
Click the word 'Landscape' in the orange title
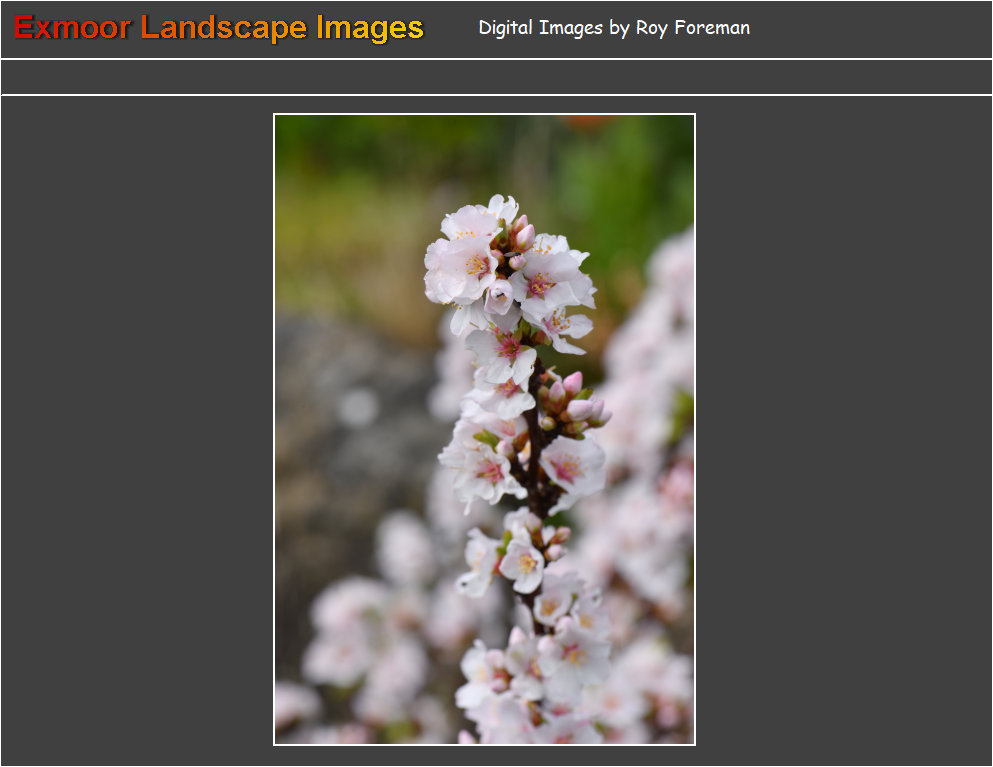[x=223, y=28]
